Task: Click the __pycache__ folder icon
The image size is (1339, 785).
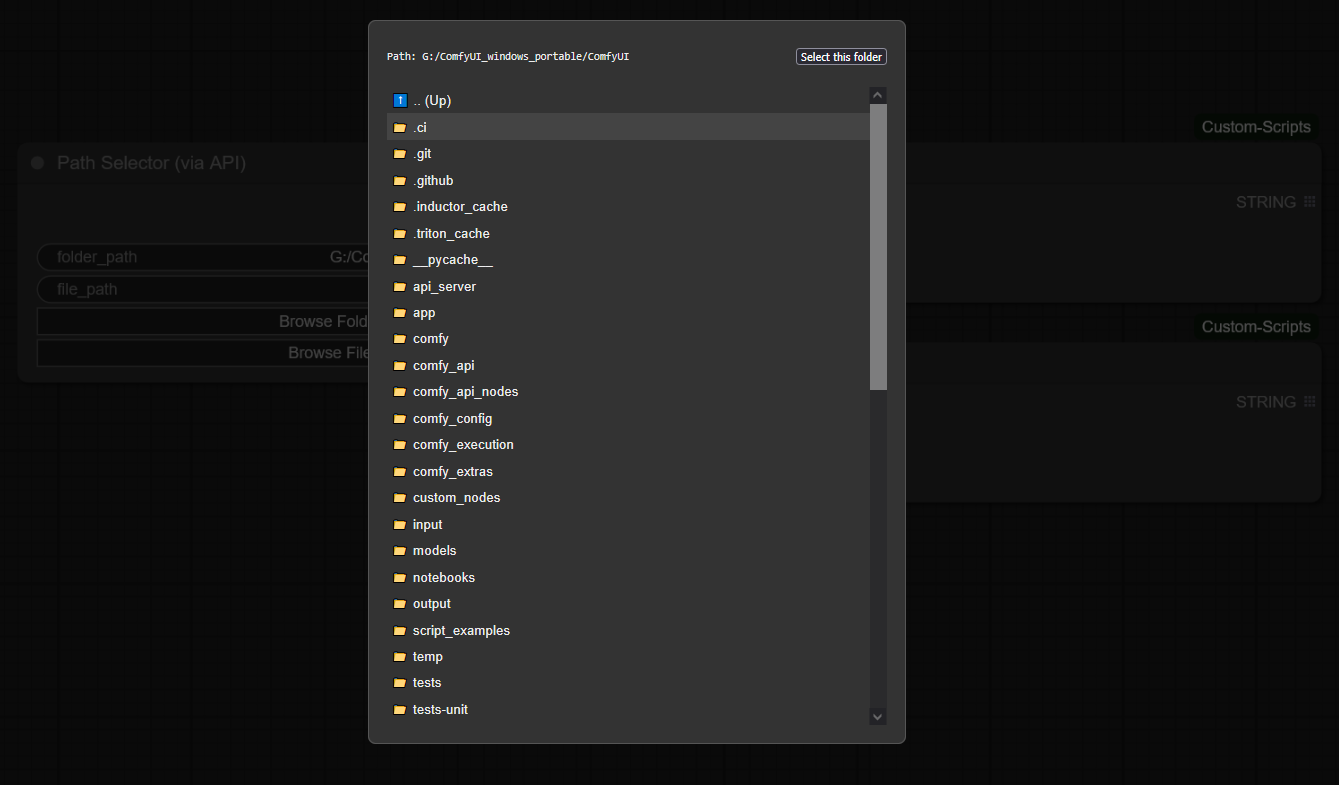Action: coord(400,260)
